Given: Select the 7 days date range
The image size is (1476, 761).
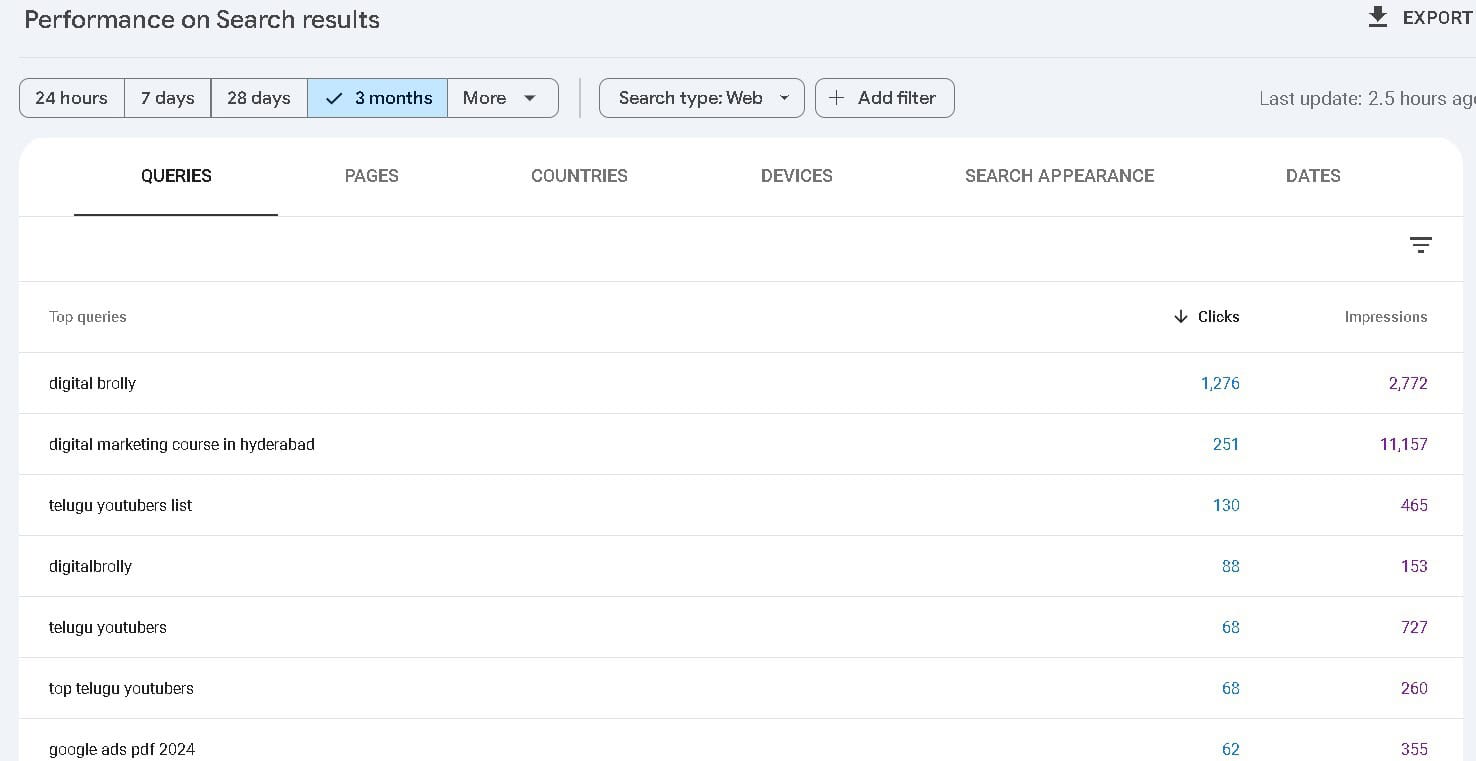Looking at the screenshot, I should (167, 98).
